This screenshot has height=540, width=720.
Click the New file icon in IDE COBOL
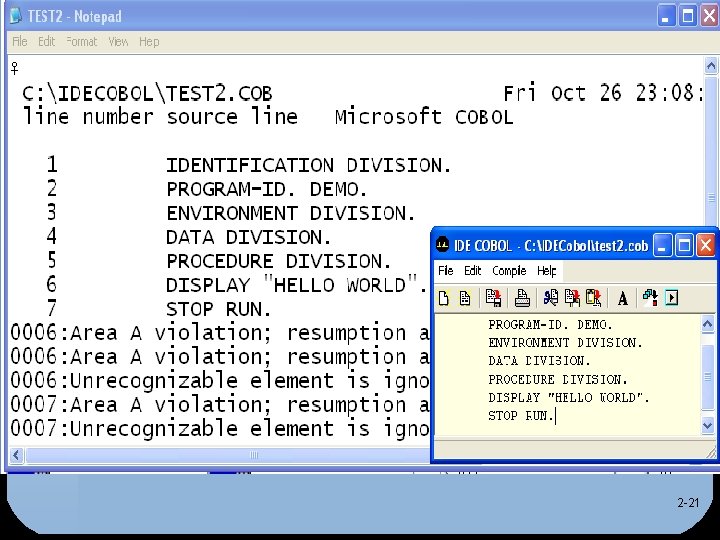[444, 298]
